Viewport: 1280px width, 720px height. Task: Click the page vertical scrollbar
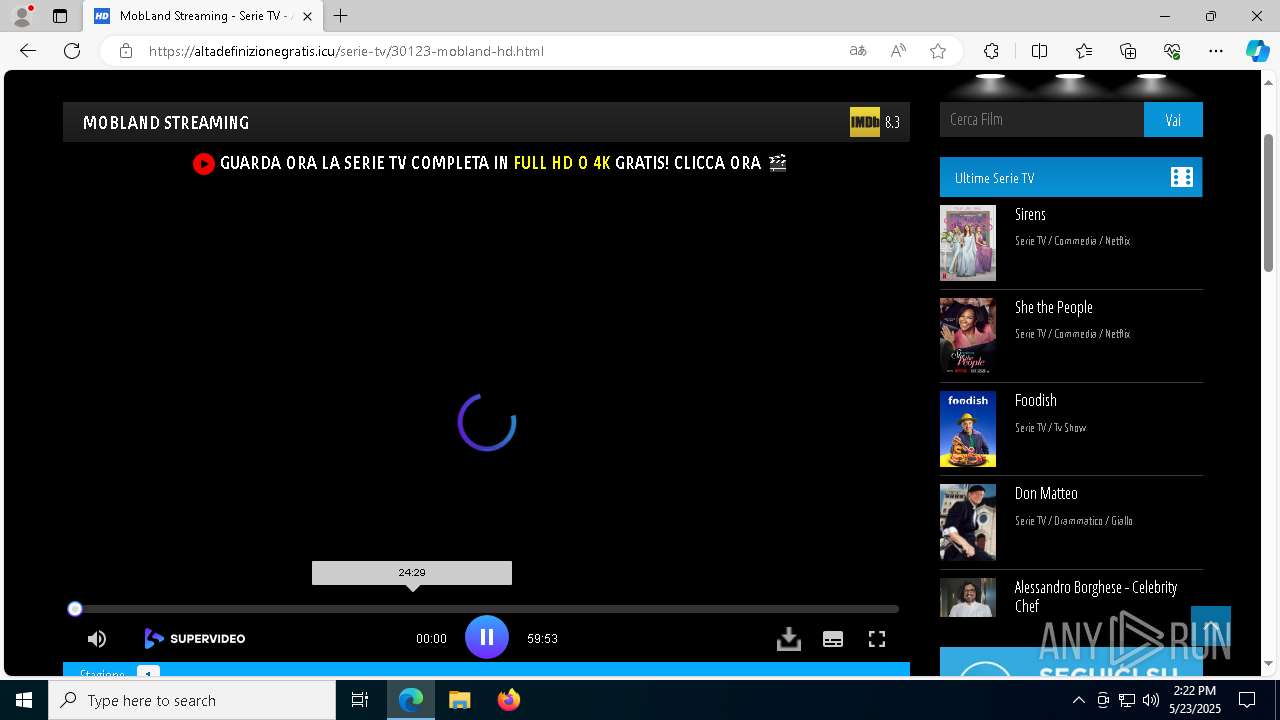click(x=1268, y=202)
